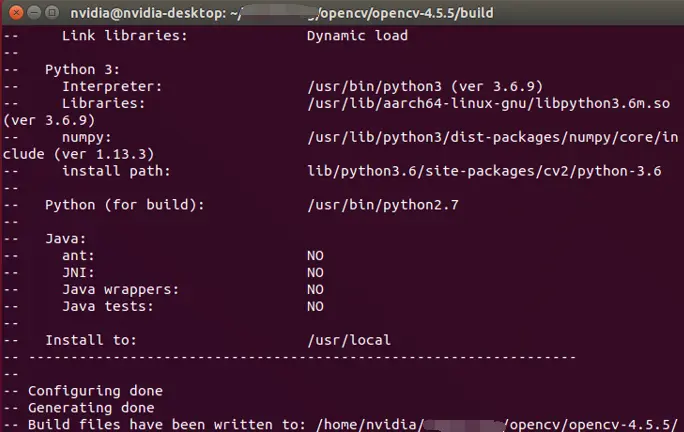Click the cv2 python-3.6 install path
The width and height of the screenshot is (684, 432).
tap(484, 171)
